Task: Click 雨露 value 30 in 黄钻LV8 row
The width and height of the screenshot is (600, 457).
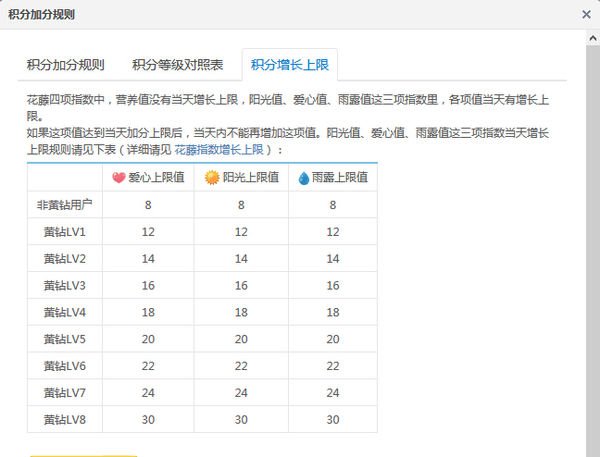Action: pos(333,419)
